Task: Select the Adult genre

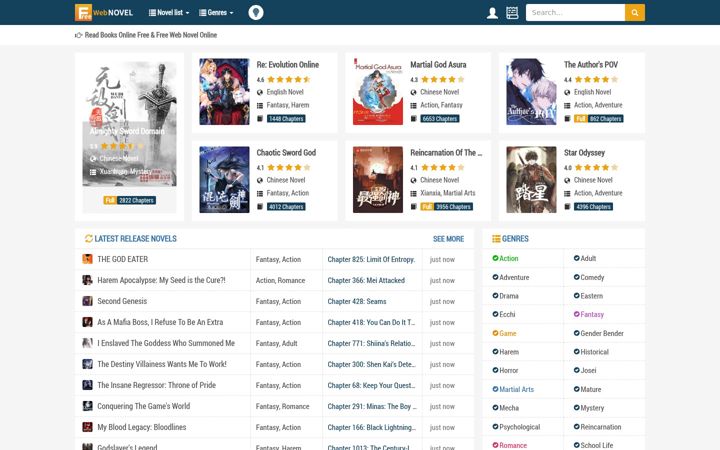Action: pyautogui.click(x=585, y=259)
